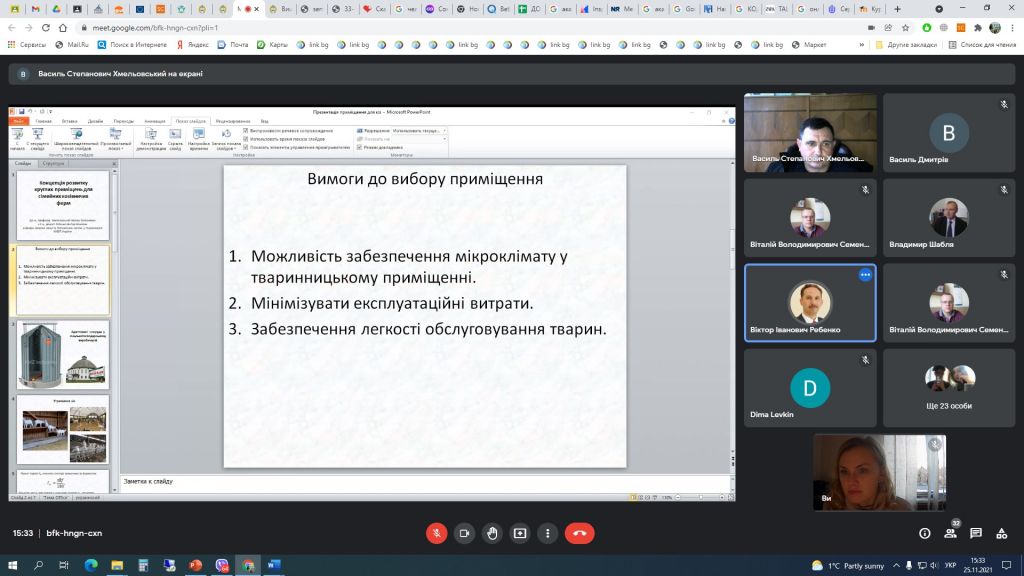This screenshot has width=1024, height=576.
Task: Open Chrome extensions puzzle icon
Action: coord(978,28)
